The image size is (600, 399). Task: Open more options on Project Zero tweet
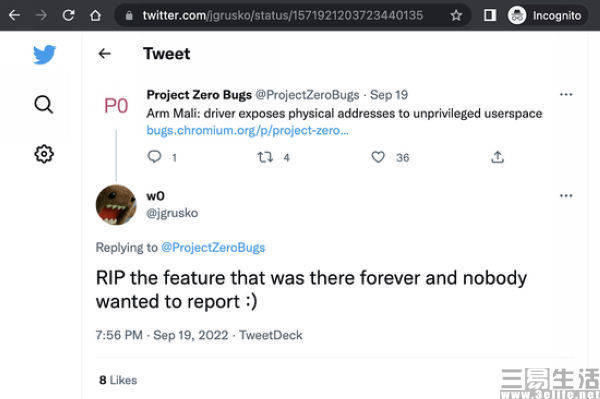pyautogui.click(x=566, y=94)
